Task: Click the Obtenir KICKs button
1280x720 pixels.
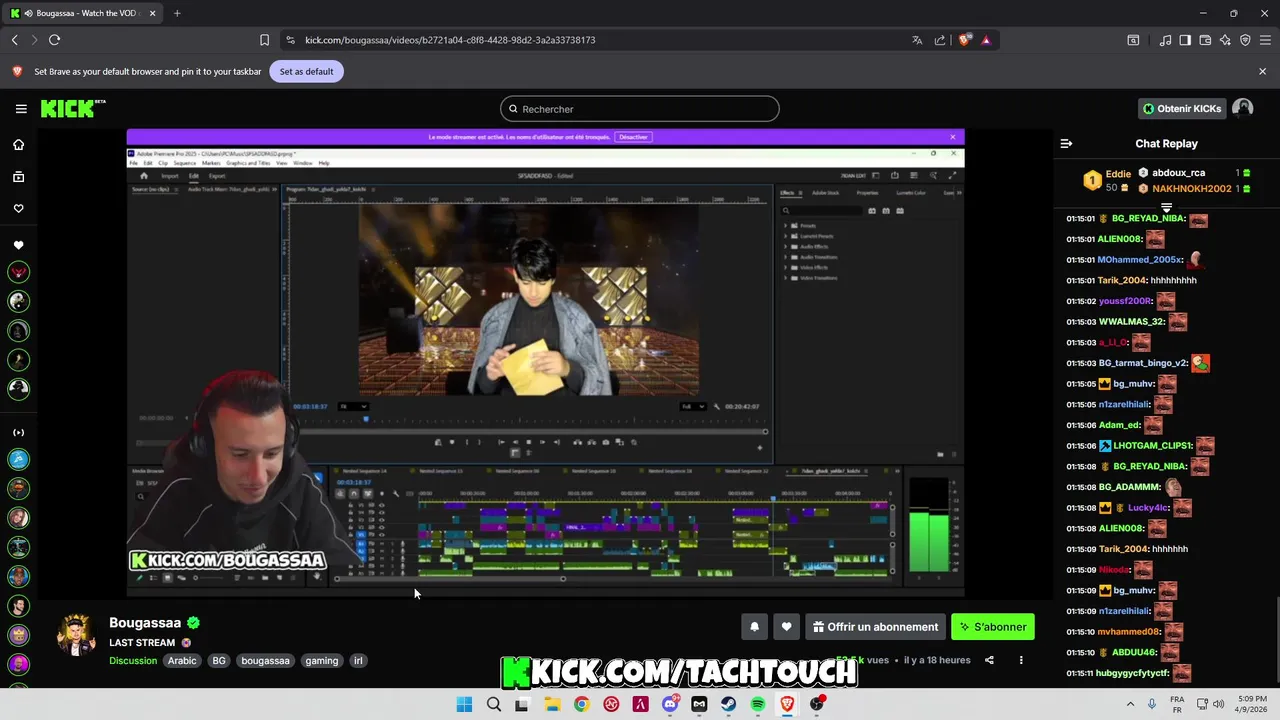Action: [x=1182, y=109]
